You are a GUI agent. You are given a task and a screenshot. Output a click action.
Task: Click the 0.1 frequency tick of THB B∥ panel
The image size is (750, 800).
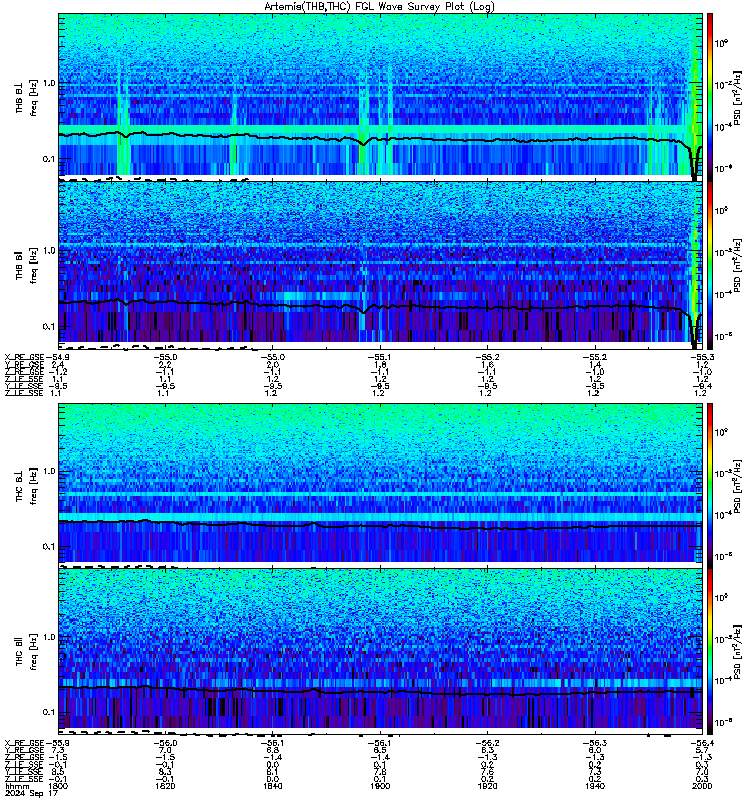click(x=48, y=327)
